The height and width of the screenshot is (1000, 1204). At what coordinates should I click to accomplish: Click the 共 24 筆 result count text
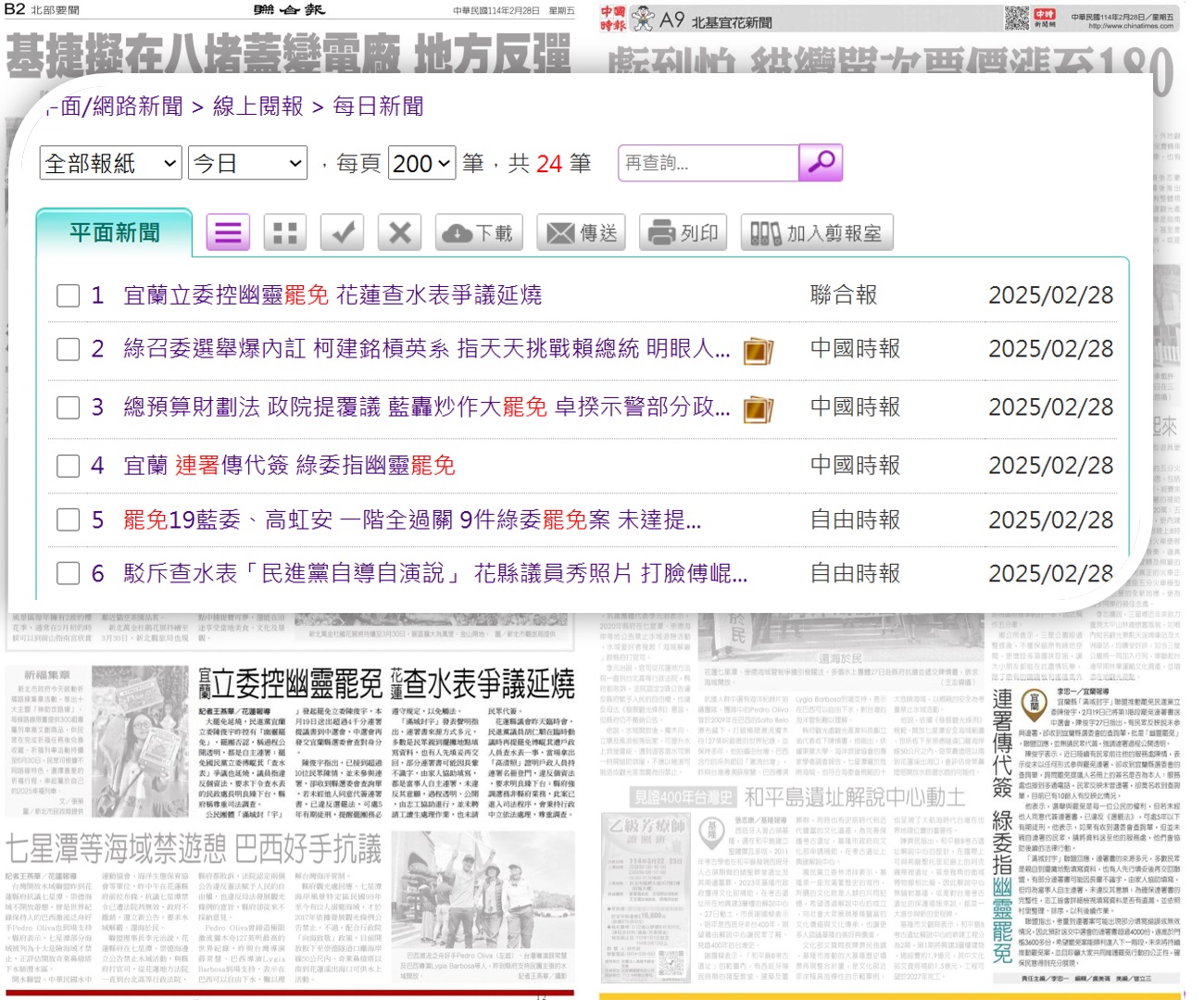pos(549,164)
